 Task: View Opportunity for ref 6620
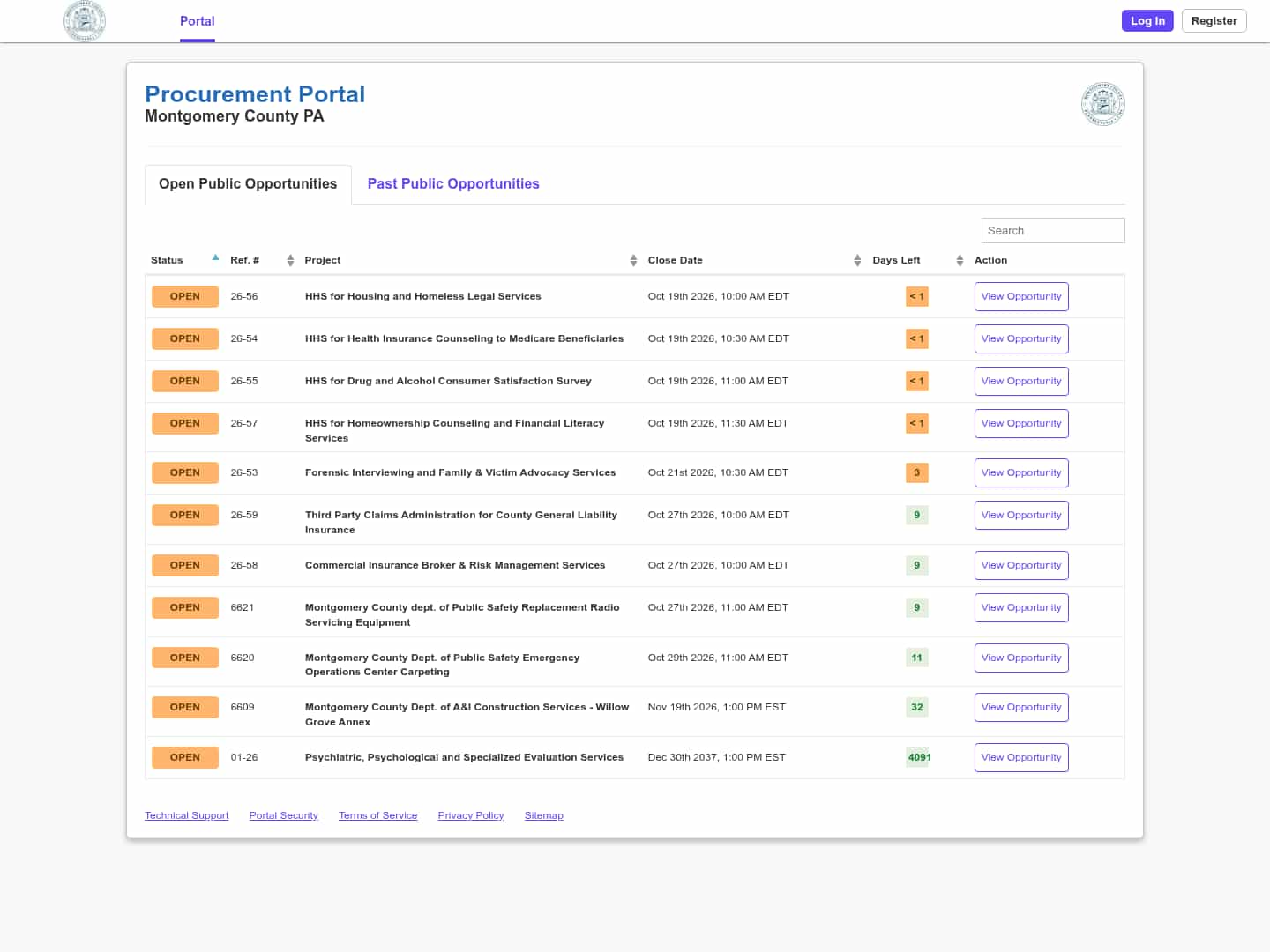tap(1021, 658)
